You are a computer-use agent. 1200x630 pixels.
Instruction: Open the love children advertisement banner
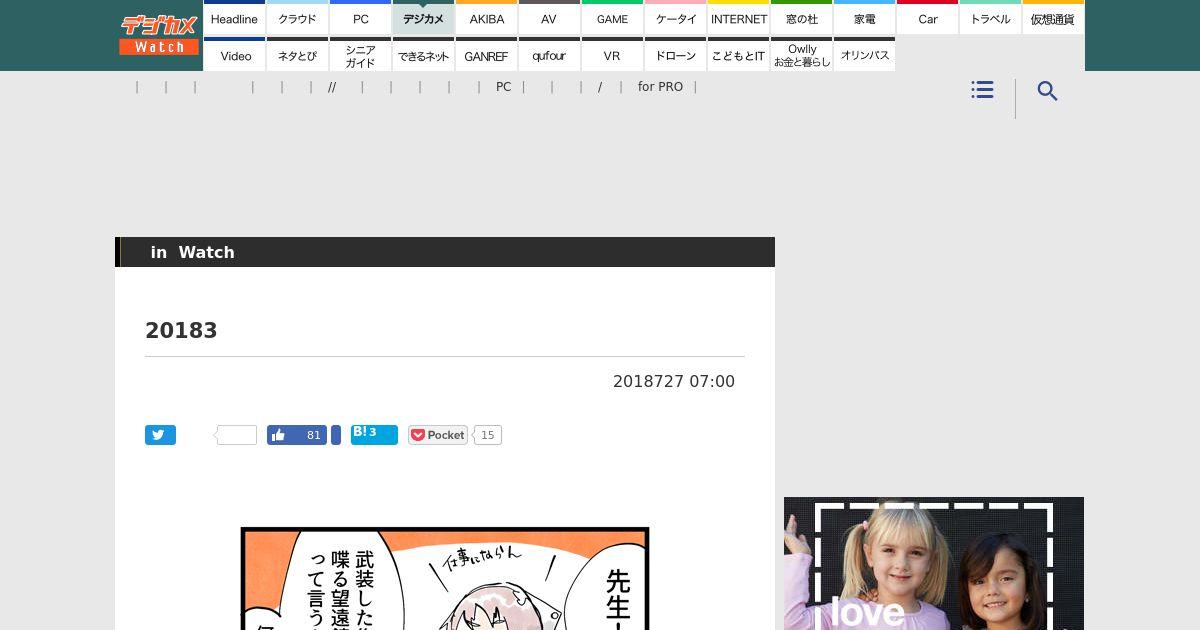[934, 563]
